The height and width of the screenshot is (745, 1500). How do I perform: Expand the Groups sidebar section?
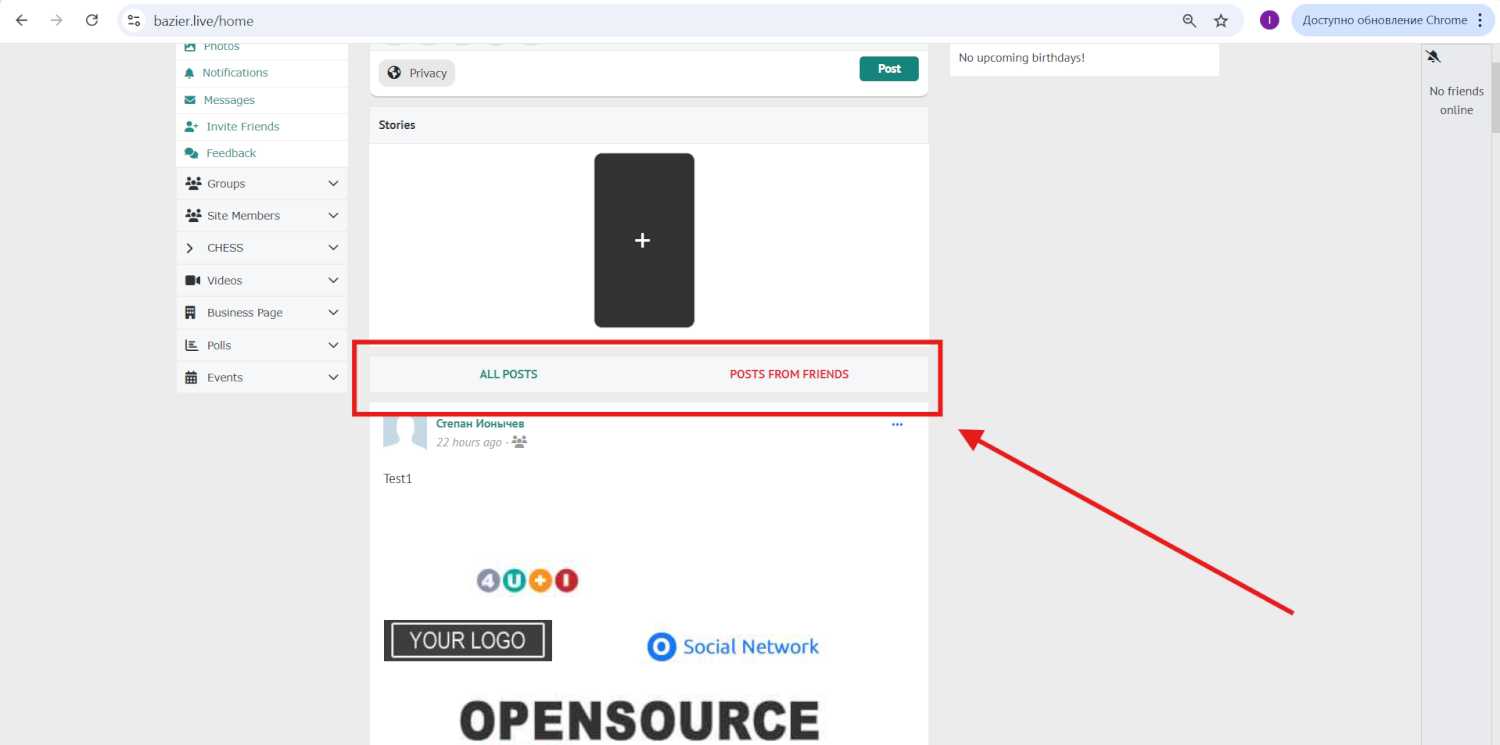333,184
